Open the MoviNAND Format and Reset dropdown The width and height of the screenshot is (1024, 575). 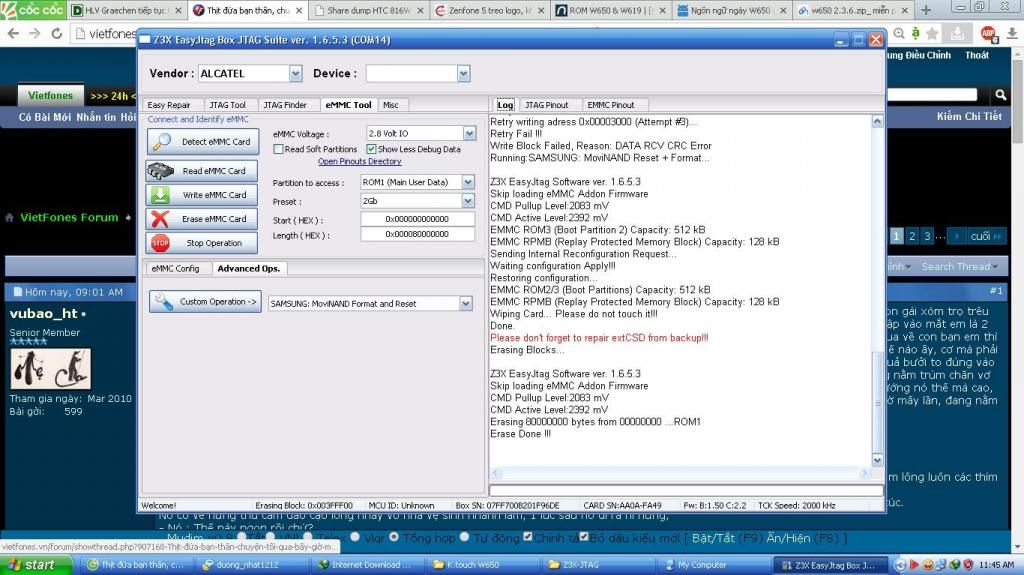click(x=465, y=303)
